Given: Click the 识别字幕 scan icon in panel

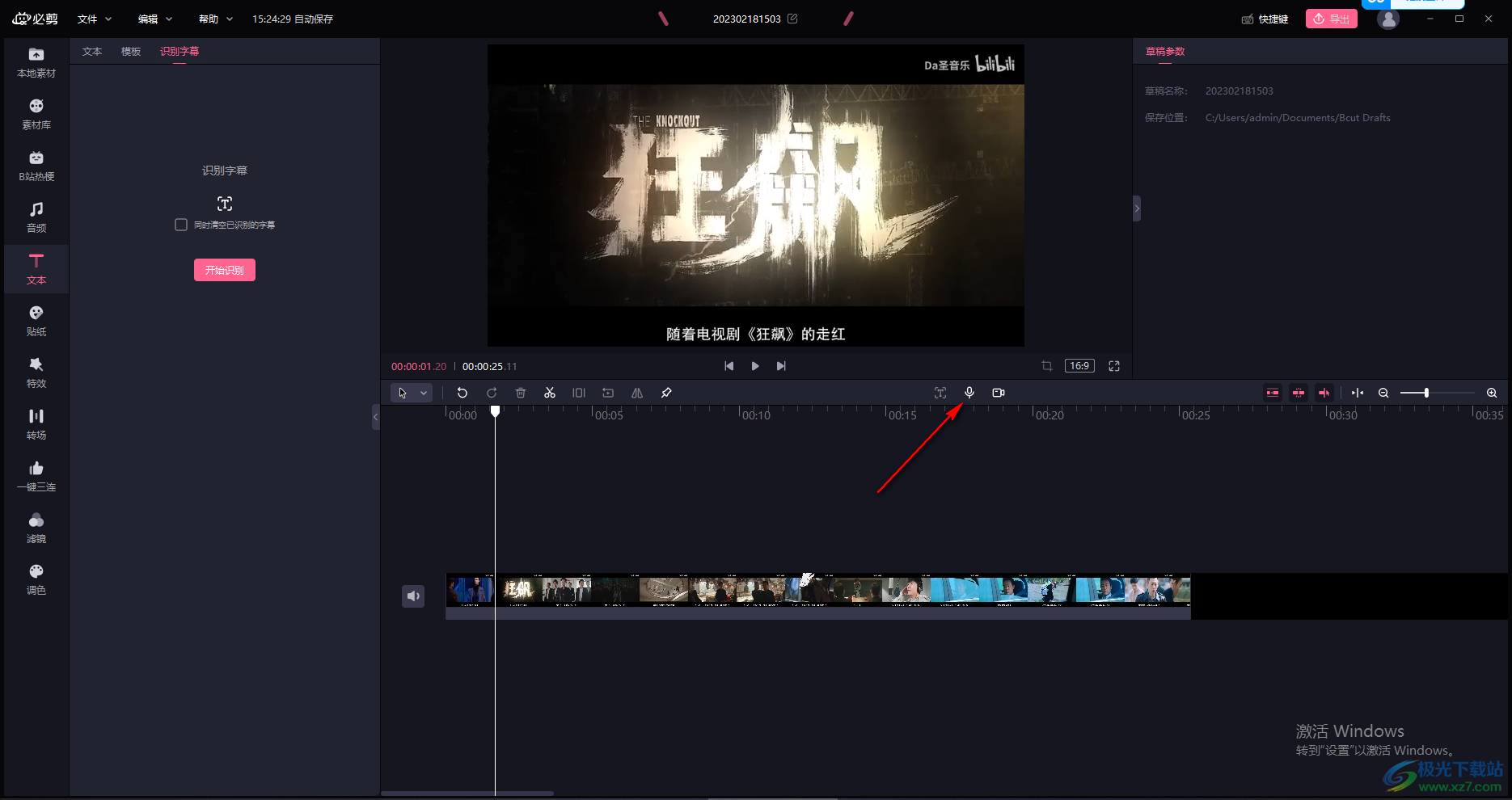Looking at the screenshot, I should click(225, 204).
